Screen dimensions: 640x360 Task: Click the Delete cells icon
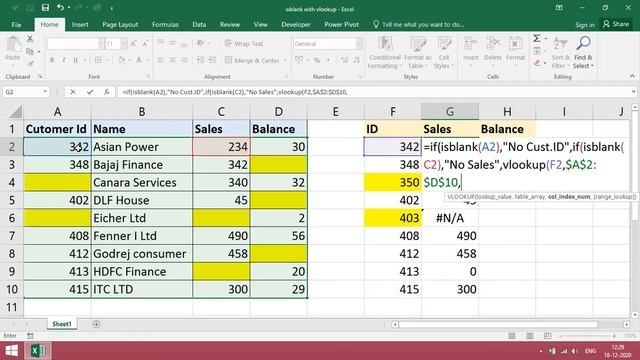coord(493,43)
